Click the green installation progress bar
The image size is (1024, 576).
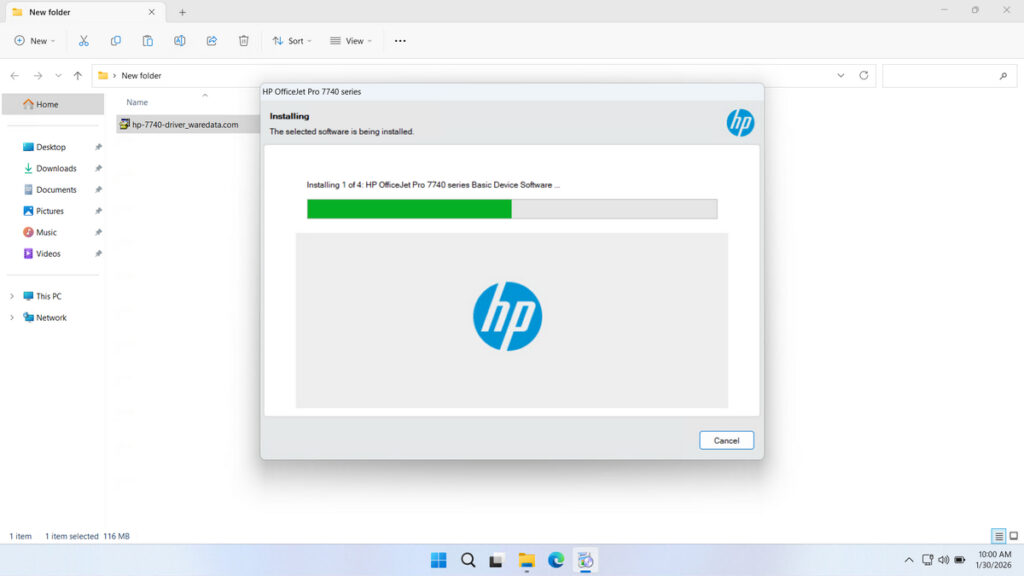408,209
